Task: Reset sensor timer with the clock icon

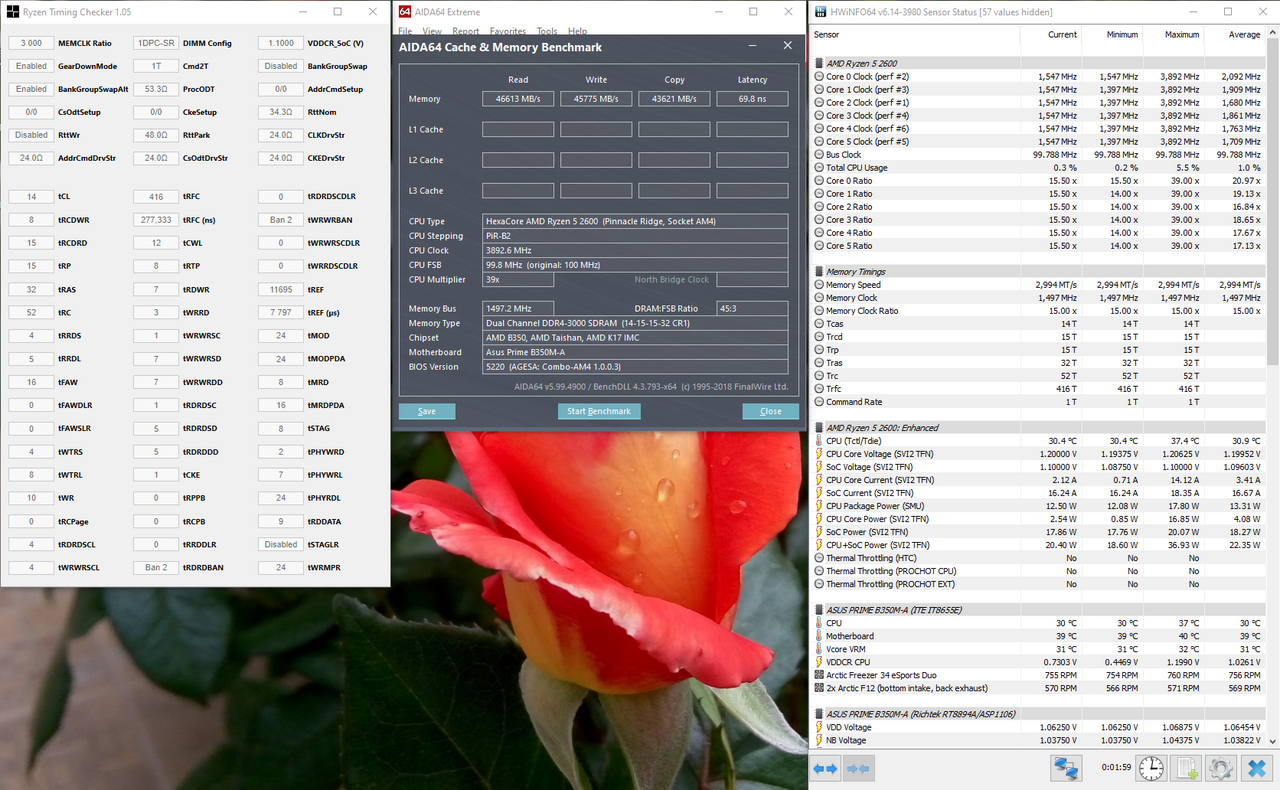Action: pos(1151,768)
